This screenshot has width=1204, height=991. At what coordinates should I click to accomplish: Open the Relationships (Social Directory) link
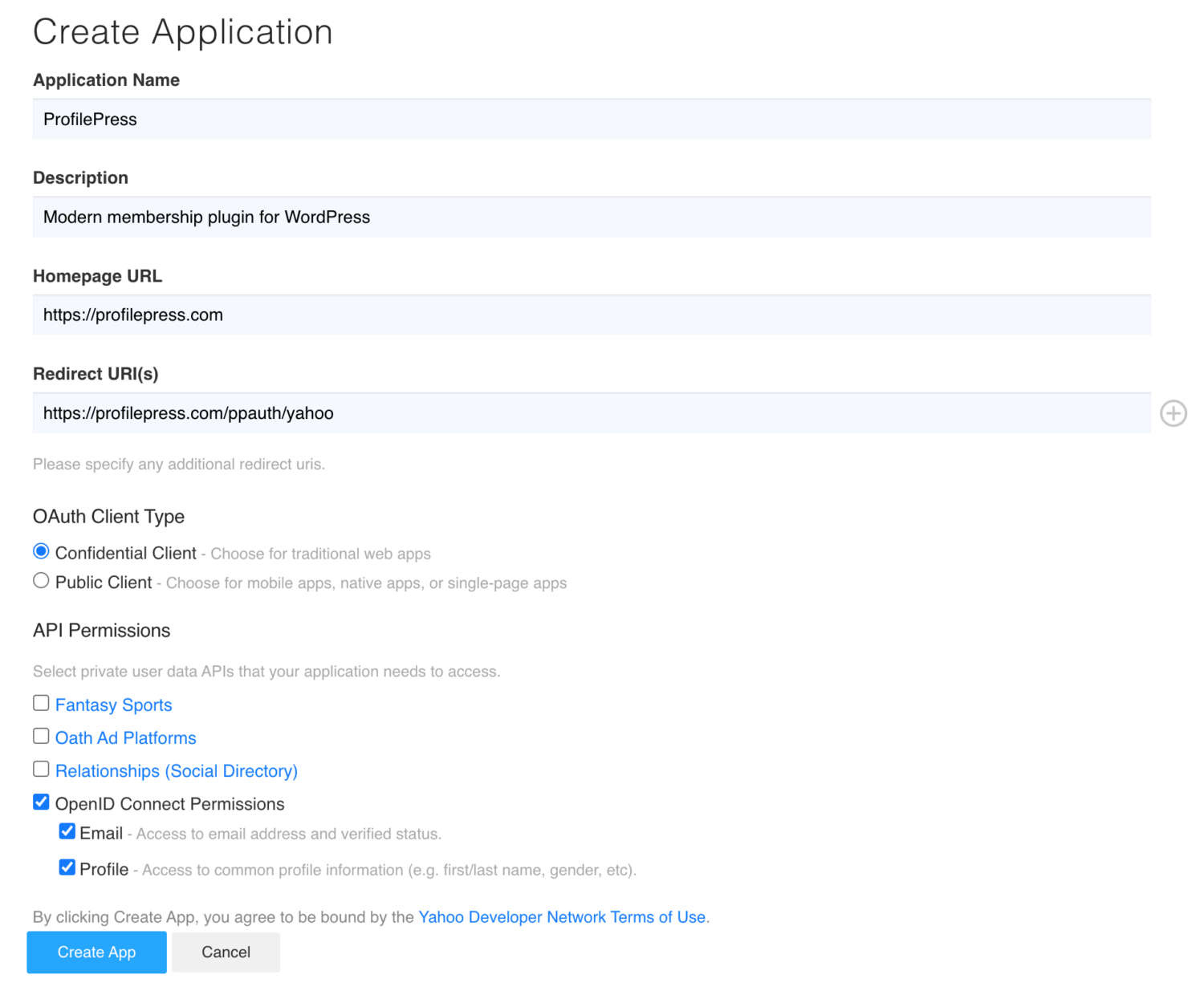(177, 771)
